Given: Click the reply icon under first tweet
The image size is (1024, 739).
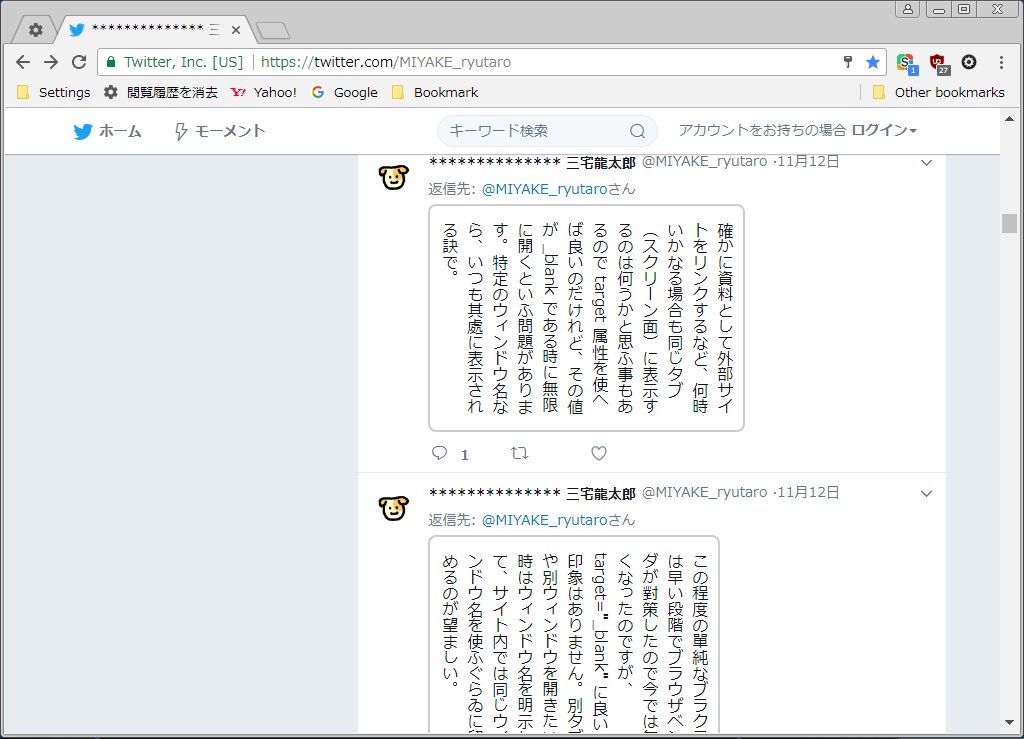Looking at the screenshot, I should pyautogui.click(x=439, y=453).
